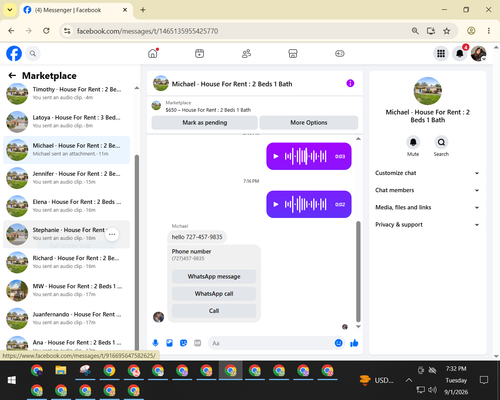Image resolution: width=500 pixels, height=400 pixels.
Task: Mute this conversation with bell button
Action: point(413,142)
